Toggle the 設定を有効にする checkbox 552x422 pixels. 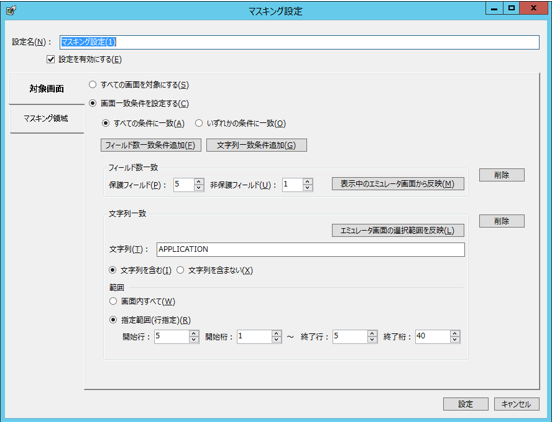51,59
